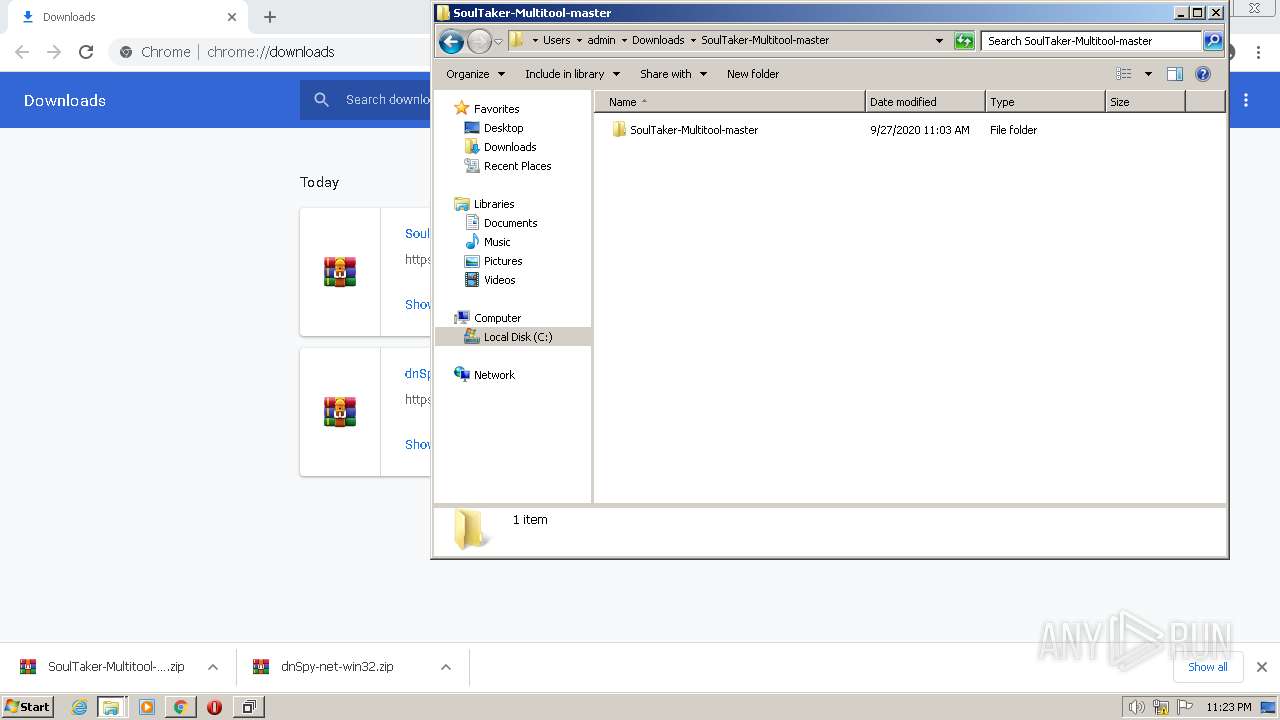Open a new Chrome tab

pos(270,17)
